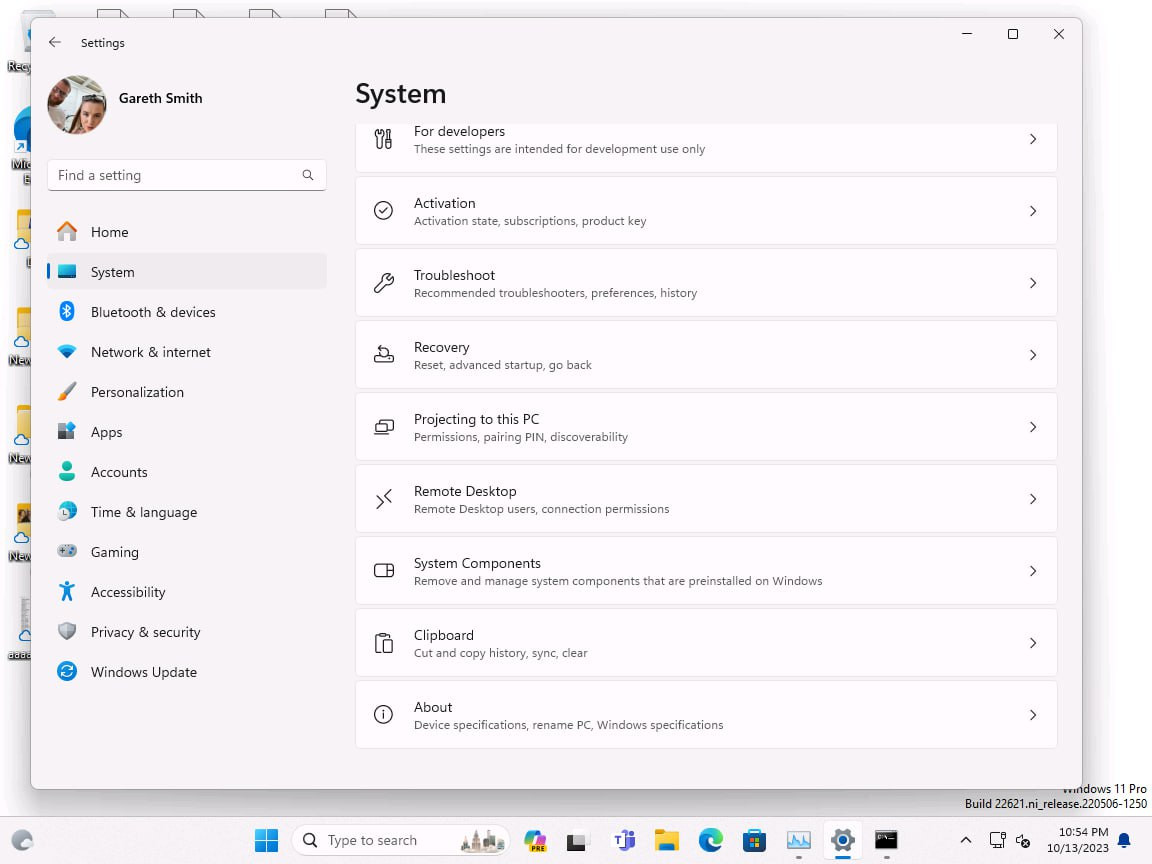Click the muted volume icon in system tray
Image resolution: width=1152 pixels, height=864 pixels.
pyautogui.click(x=1022, y=841)
